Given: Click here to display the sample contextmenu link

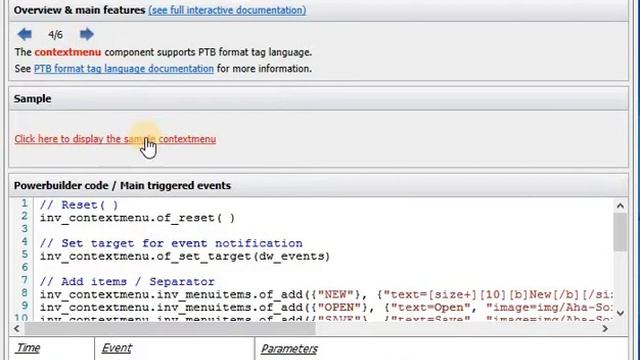Looking at the screenshot, I should (115, 139).
